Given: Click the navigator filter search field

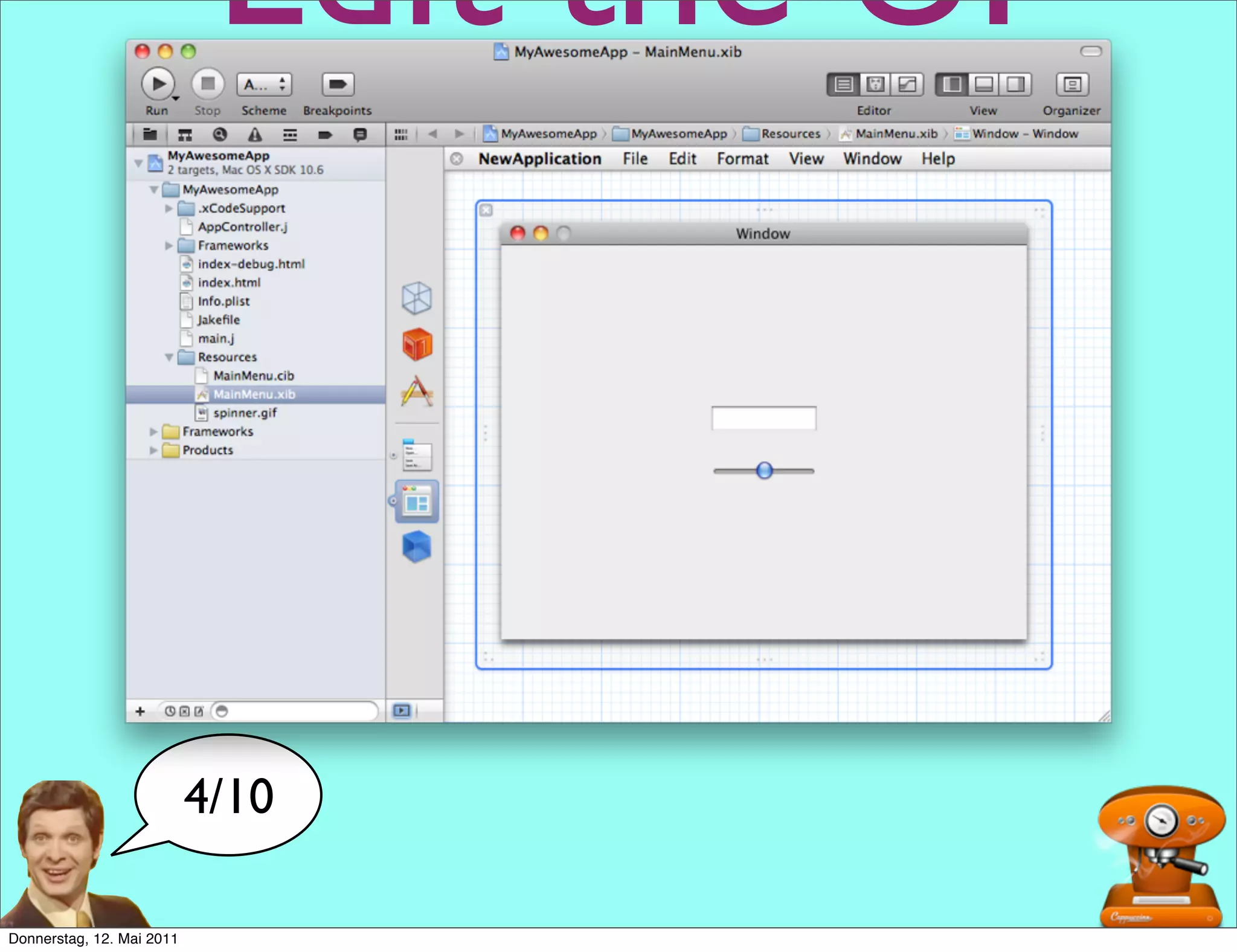Looking at the screenshot, I should [295, 711].
